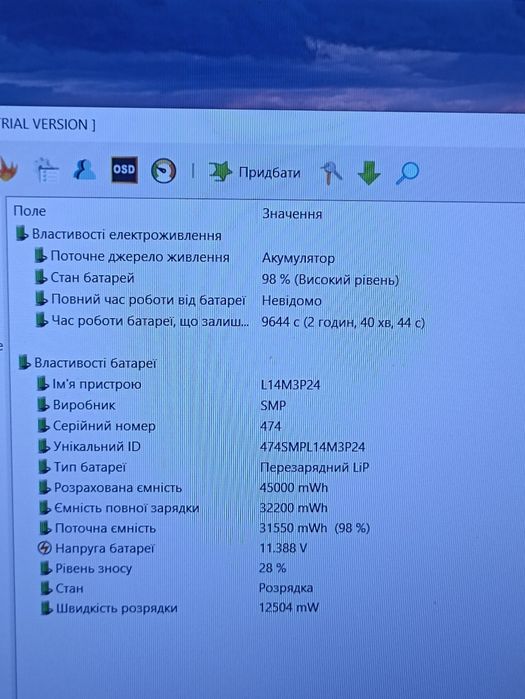This screenshot has height=699, width=525.
Task: Open the OSD panel toolbar icon
Action: [124, 170]
